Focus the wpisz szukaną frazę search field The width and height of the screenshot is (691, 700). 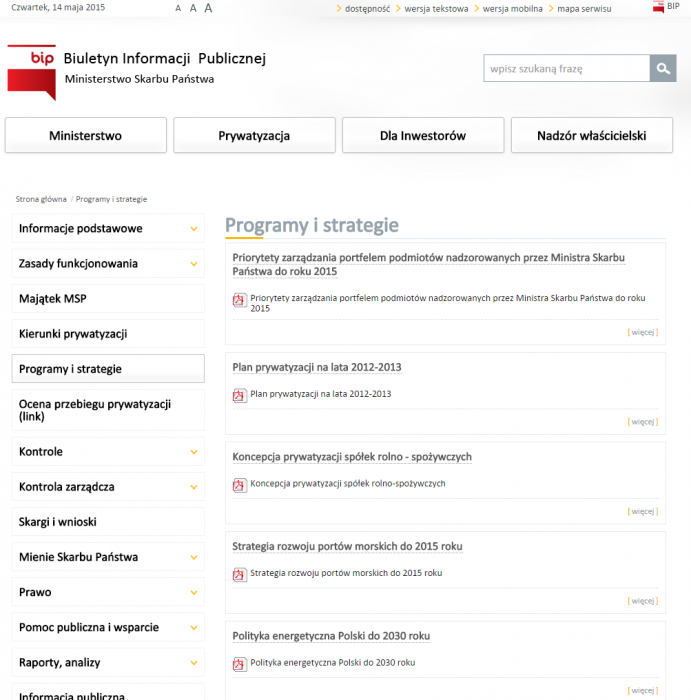click(x=566, y=68)
